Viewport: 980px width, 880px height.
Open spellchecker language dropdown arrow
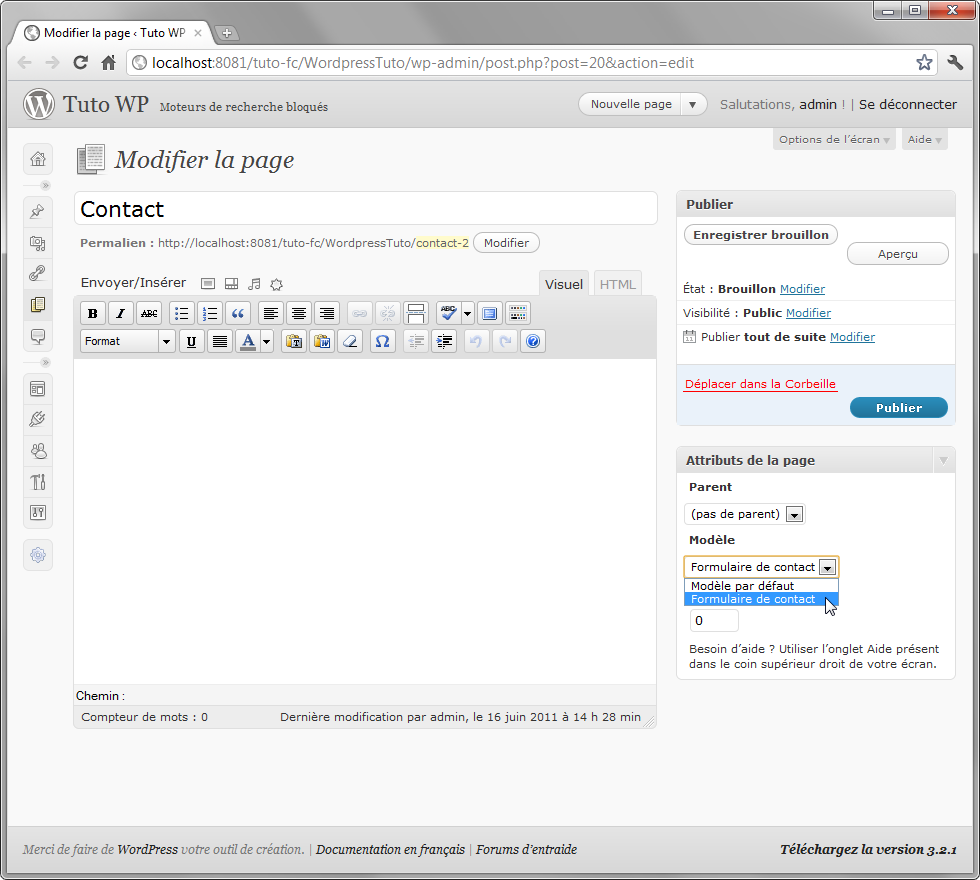pyautogui.click(x=468, y=313)
